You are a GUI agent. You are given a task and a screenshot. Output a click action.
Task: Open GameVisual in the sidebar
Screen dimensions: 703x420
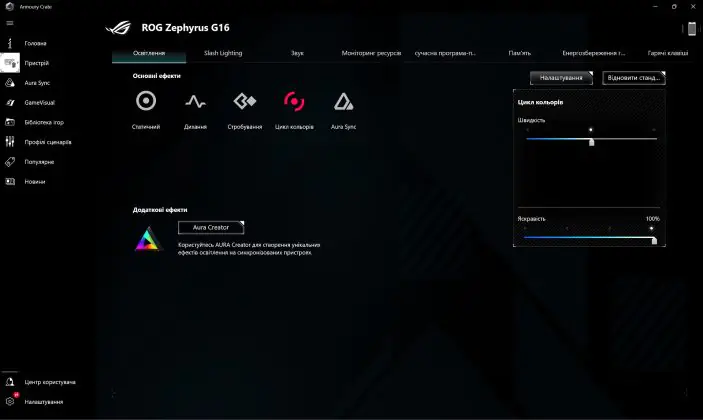click(39, 103)
